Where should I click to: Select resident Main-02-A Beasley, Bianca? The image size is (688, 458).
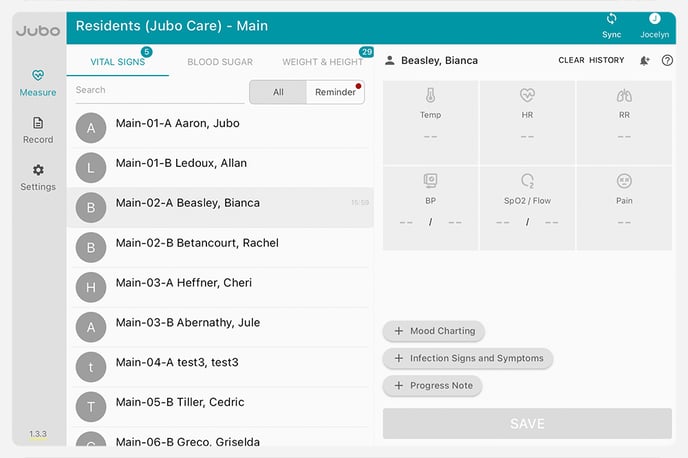pyautogui.click(x=222, y=208)
